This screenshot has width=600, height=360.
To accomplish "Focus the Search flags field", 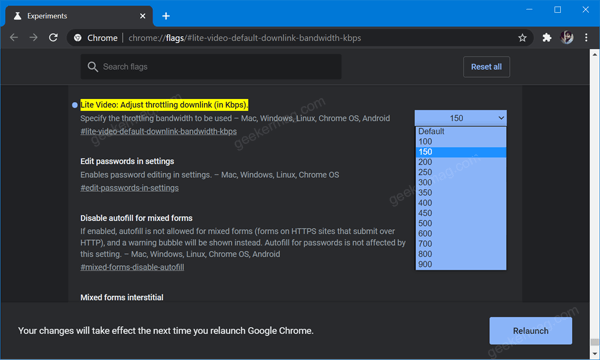I will tap(211, 67).
